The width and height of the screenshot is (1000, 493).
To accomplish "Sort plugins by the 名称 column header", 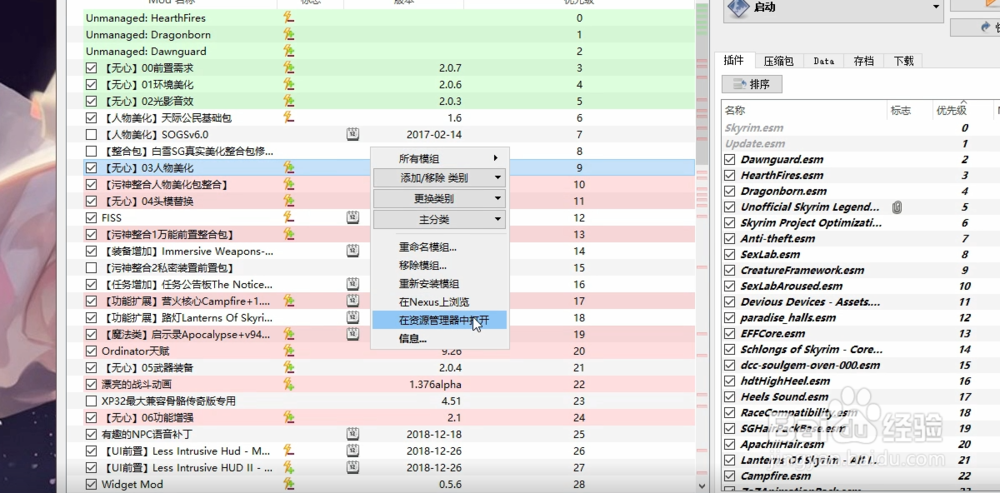I will (x=804, y=110).
